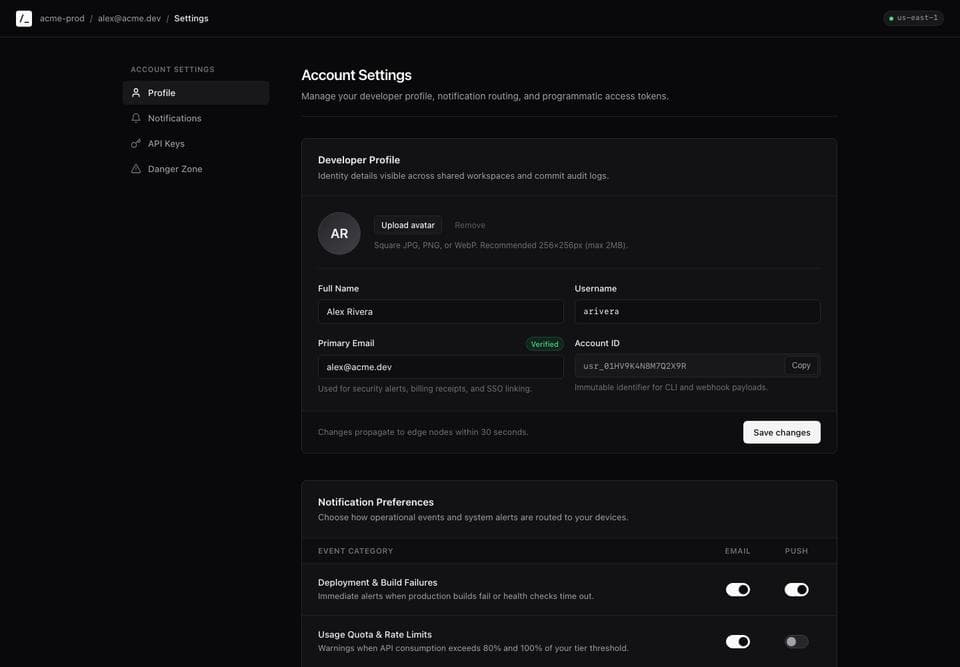This screenshot has height=667, width=960.
Task: Click 'Changes propagate to edge nodes' note
Action: (x=422, y=432)
